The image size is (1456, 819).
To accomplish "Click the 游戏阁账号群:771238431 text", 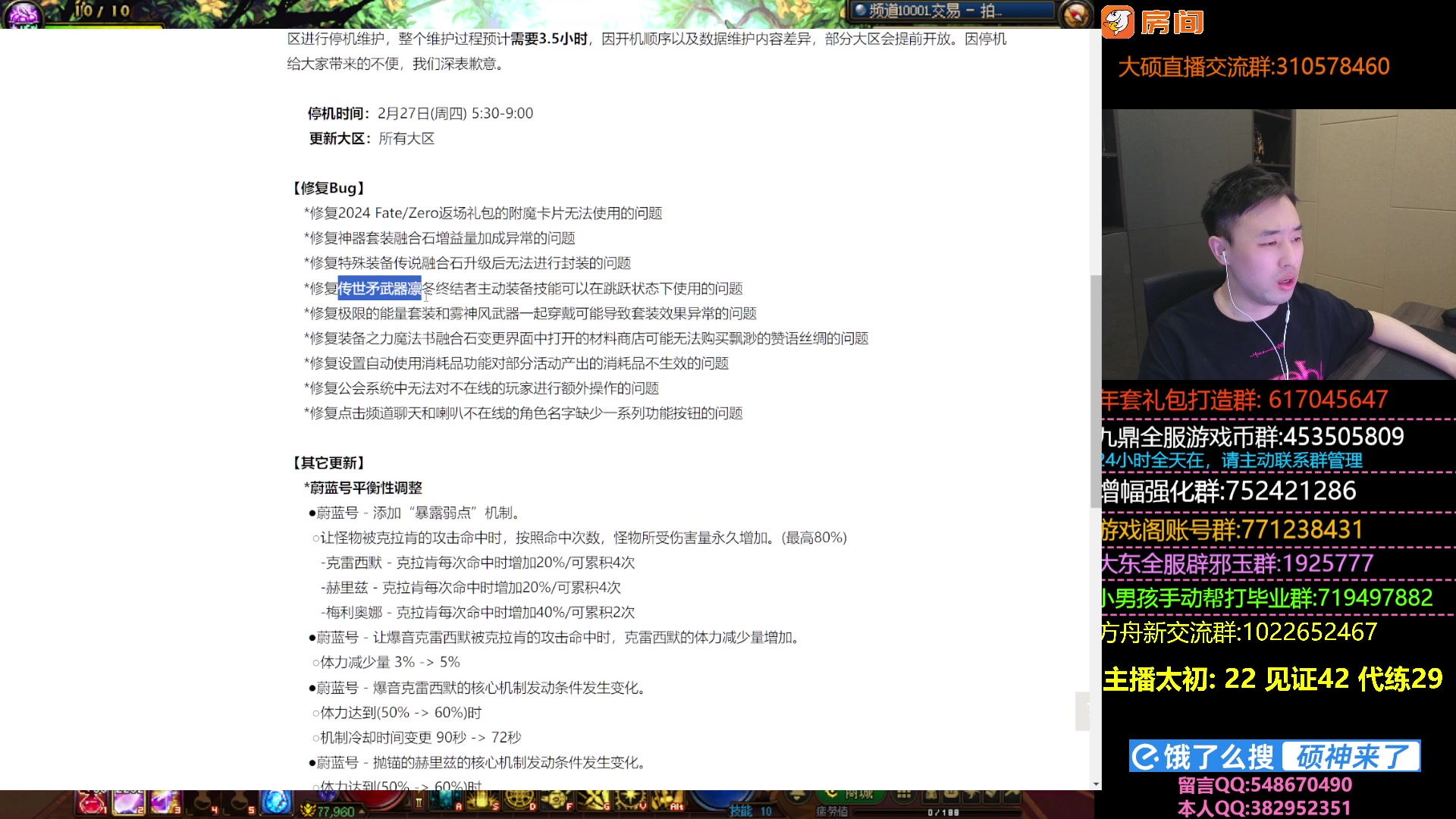I will tap(1232, 529).
